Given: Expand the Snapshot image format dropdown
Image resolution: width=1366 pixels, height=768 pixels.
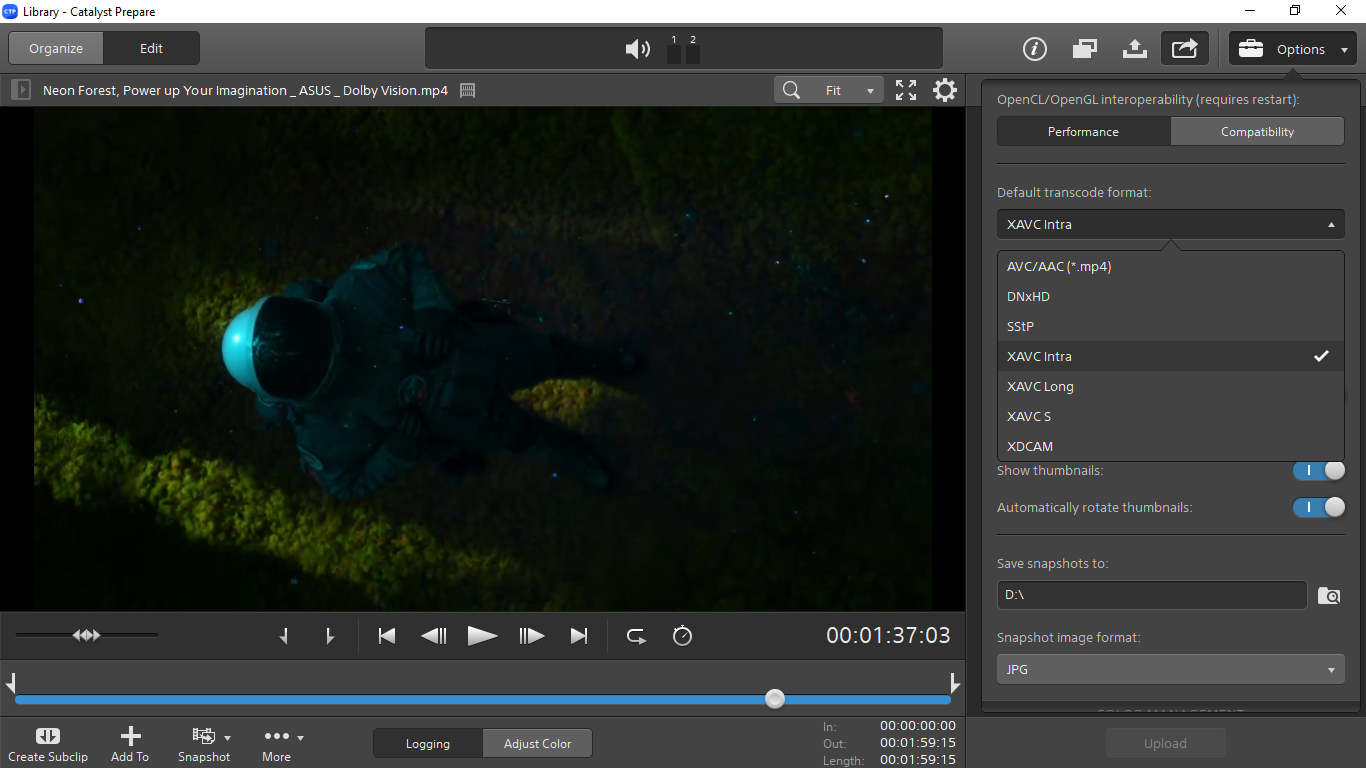Looking at the screenshot, I should coord(1170,669).
